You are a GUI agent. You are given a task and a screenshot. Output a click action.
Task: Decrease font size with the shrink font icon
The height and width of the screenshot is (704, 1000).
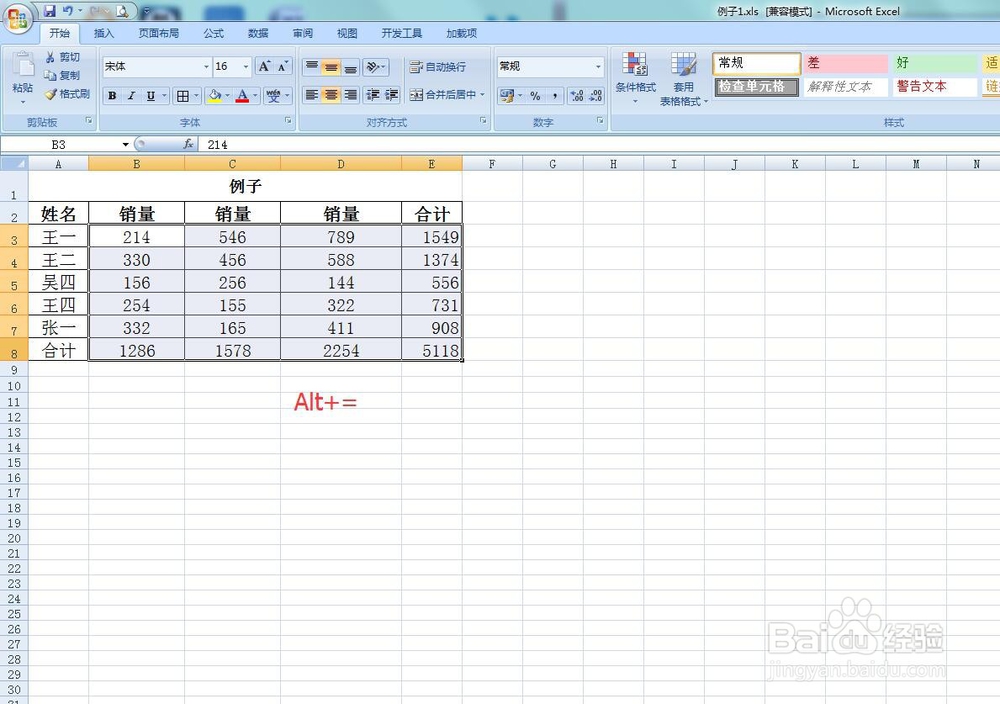tap(283, 66)
